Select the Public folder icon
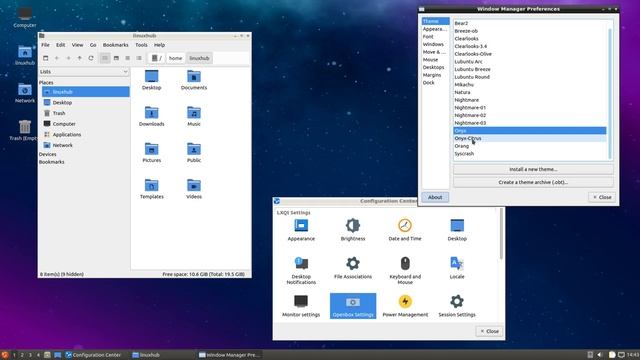This screenshot has height=360, width=640. coord(194,153)
